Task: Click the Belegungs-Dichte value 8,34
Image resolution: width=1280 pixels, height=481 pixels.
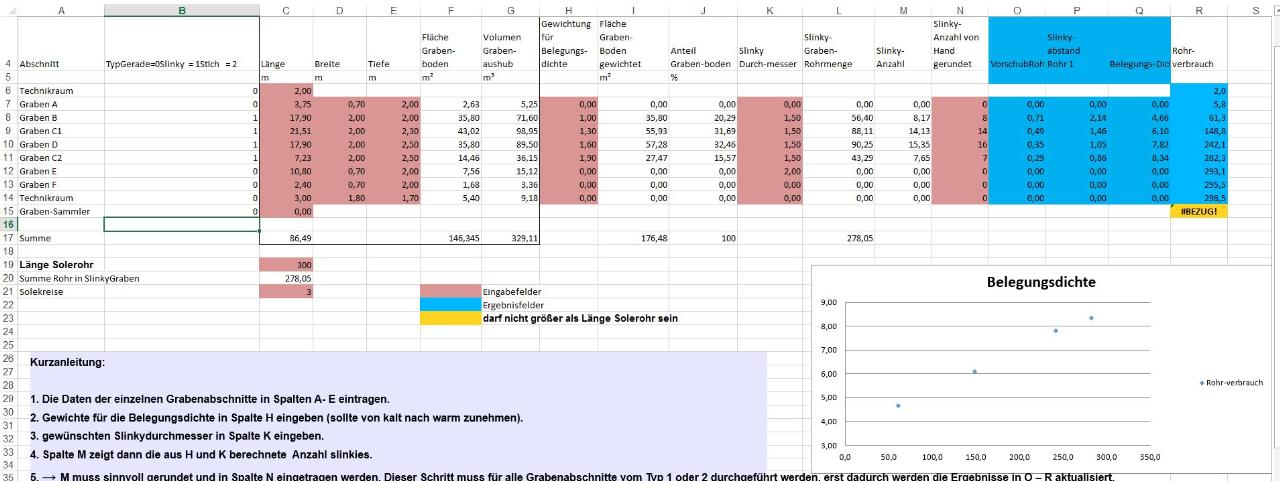Action: [1139, 158]
